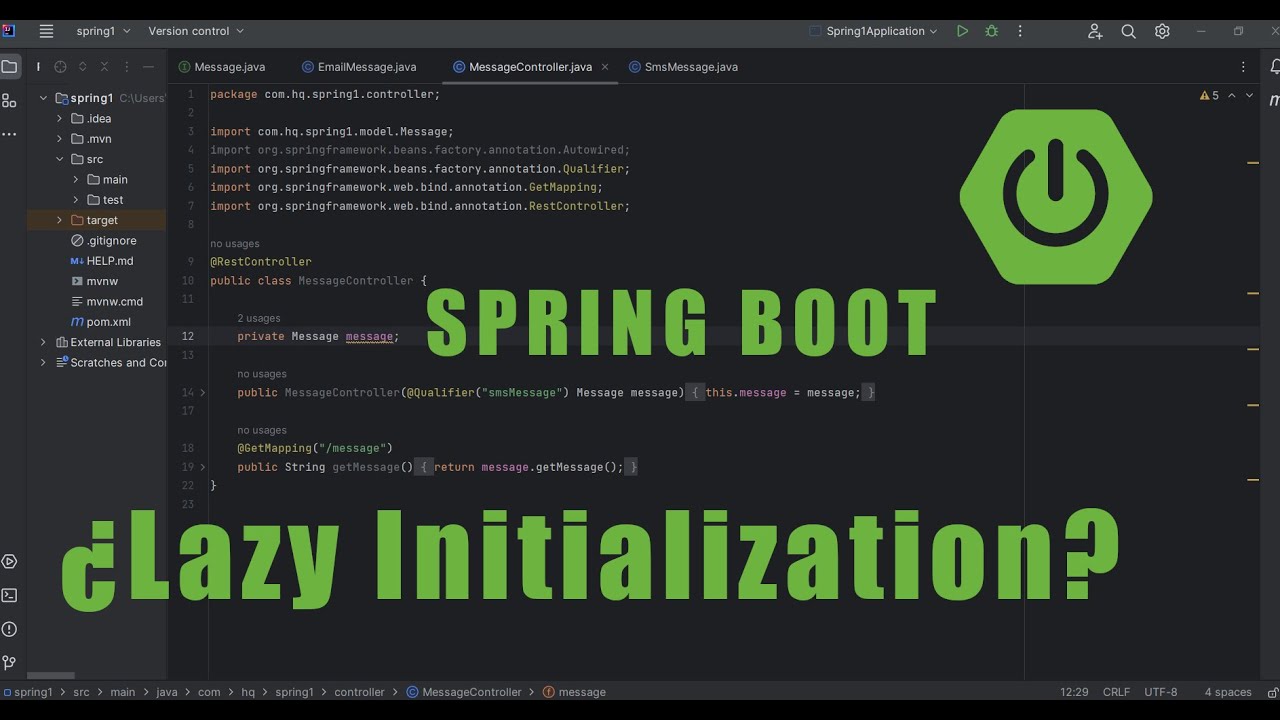This screenshot has height=720, width=1280.
Task: Expand the test folder
Action: click(75, 200)
